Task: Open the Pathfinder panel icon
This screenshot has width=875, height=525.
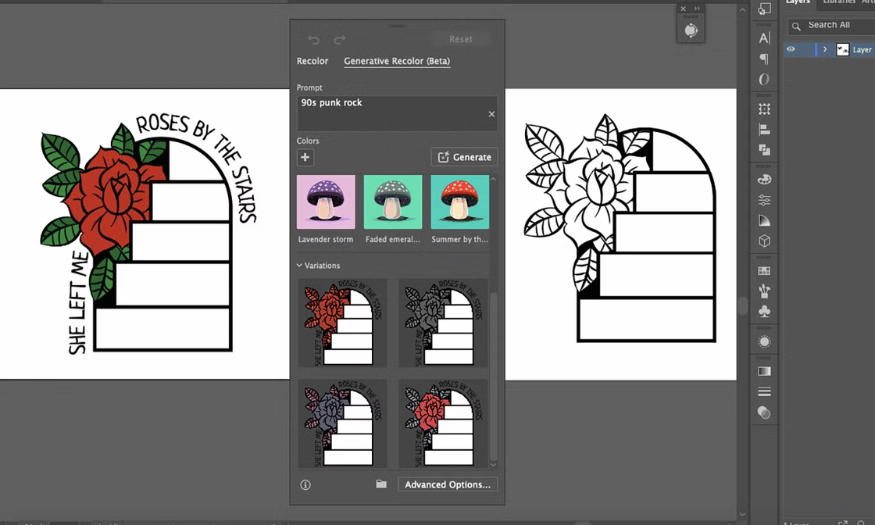Action: 764,150
